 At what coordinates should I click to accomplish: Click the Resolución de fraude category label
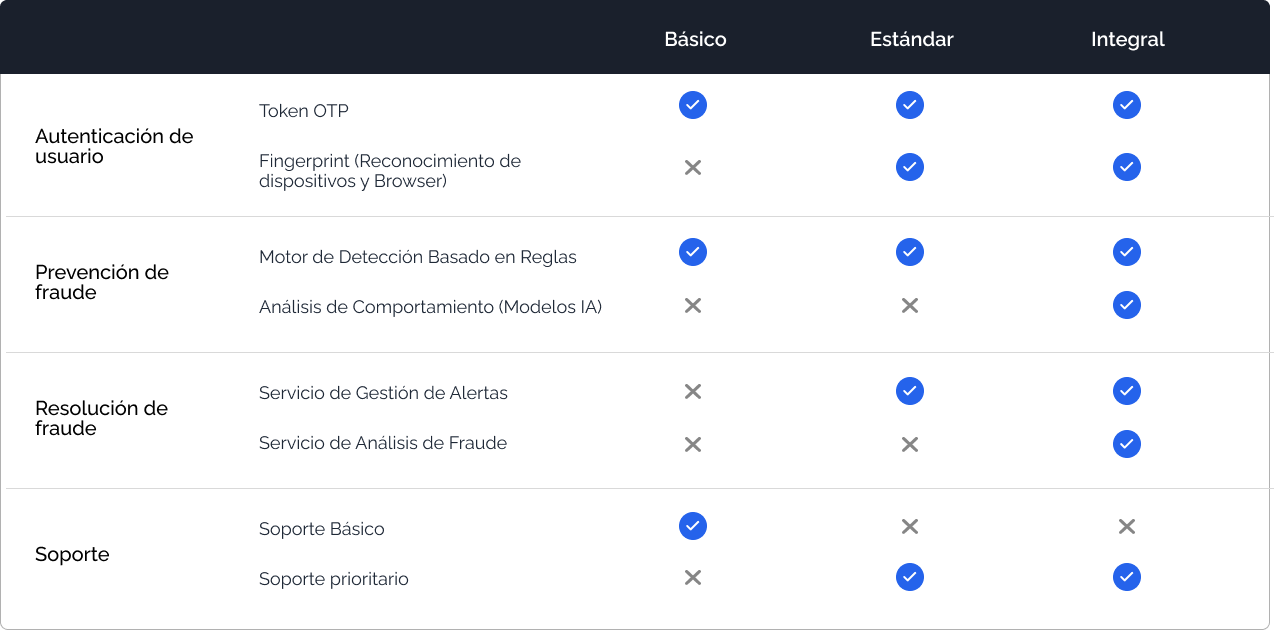[x=102, y=418]
